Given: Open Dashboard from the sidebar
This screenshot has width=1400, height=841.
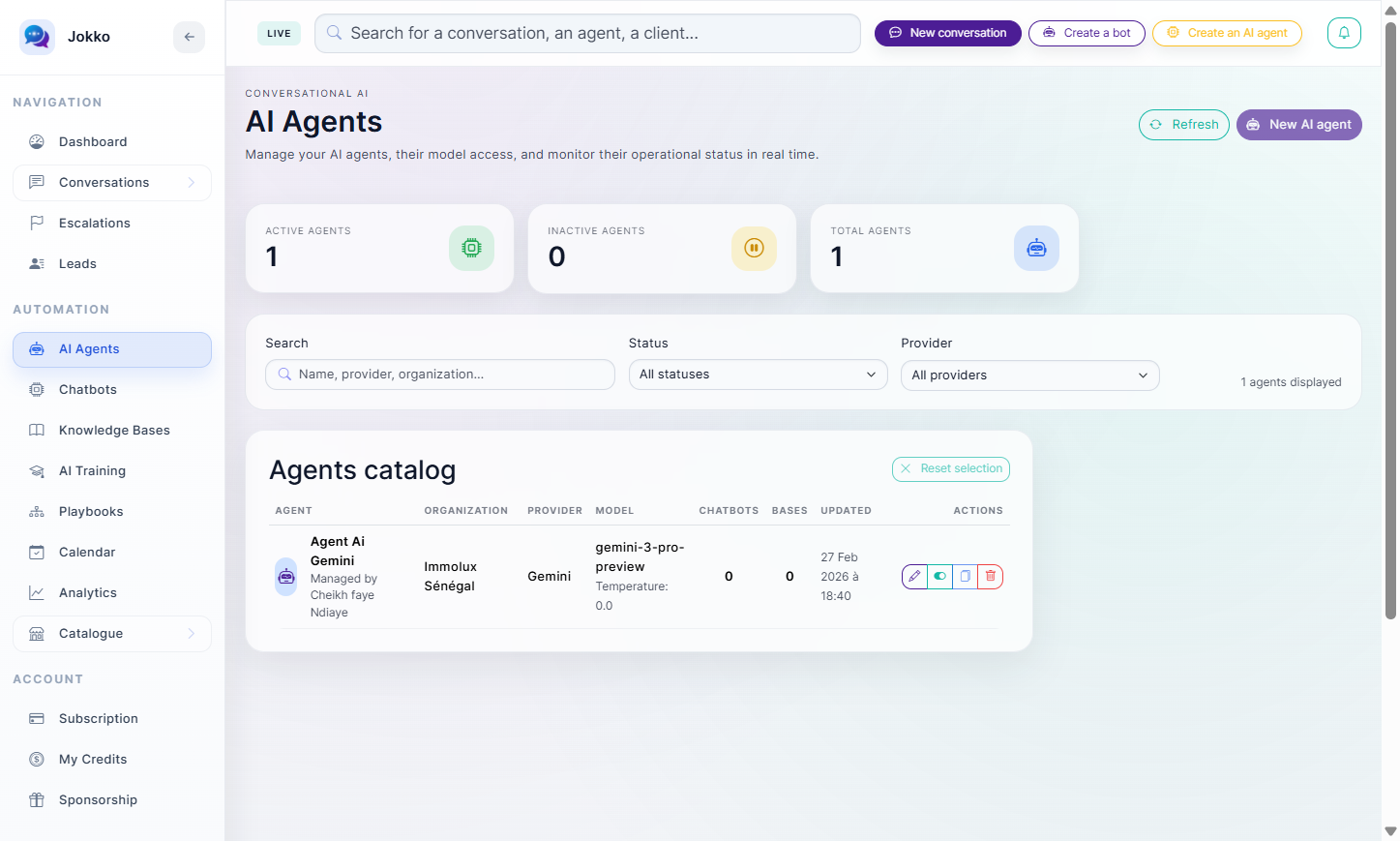Looking at the screenshot, I should point(112,142).
